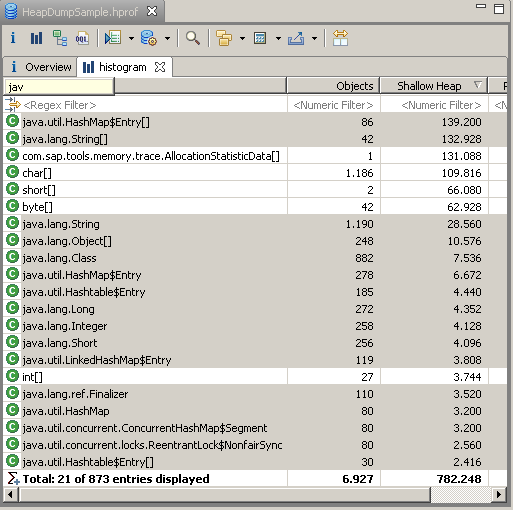
Task: Click class icon of java.util.Hashtable$Entry[] row
Action: (x=13, y=461)
